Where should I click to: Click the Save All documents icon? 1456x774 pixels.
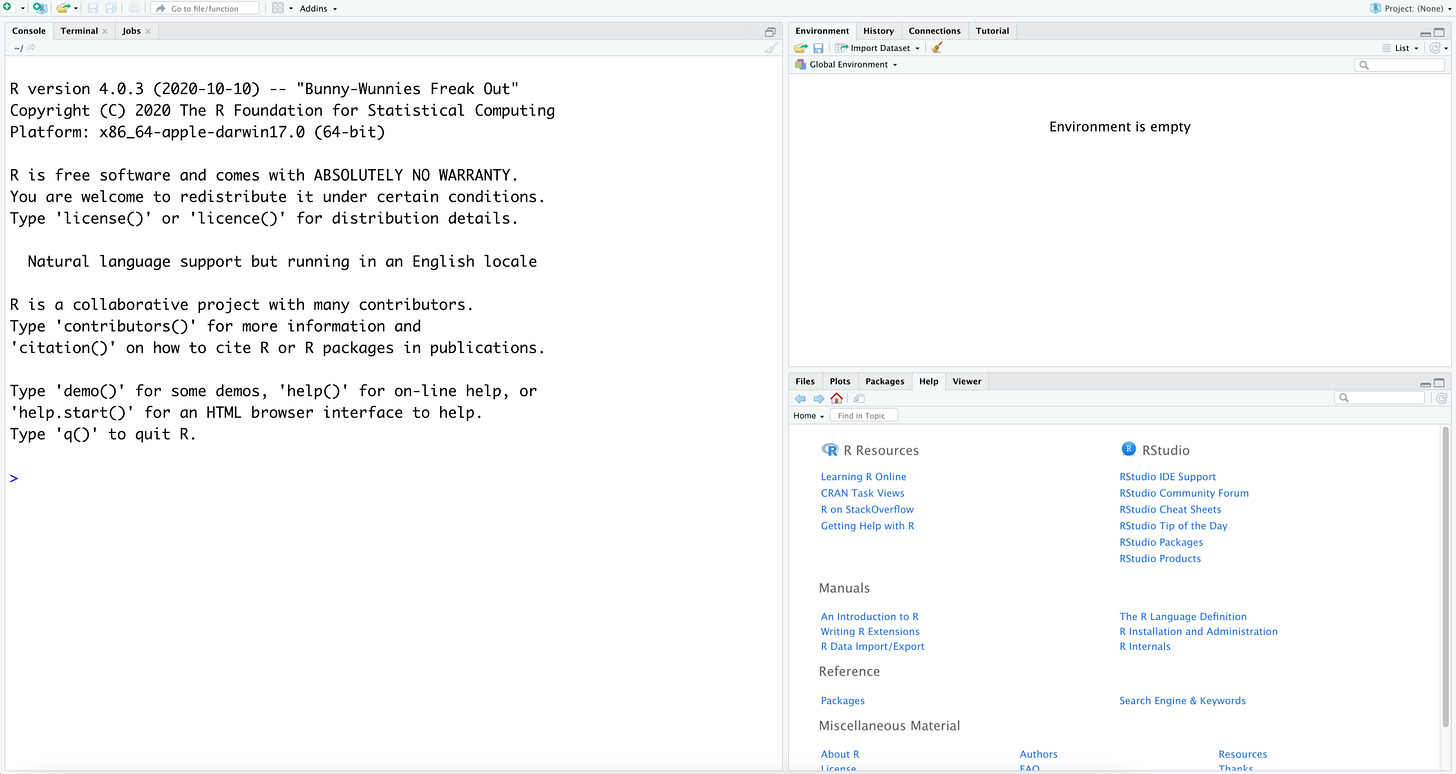click(111, 8)
